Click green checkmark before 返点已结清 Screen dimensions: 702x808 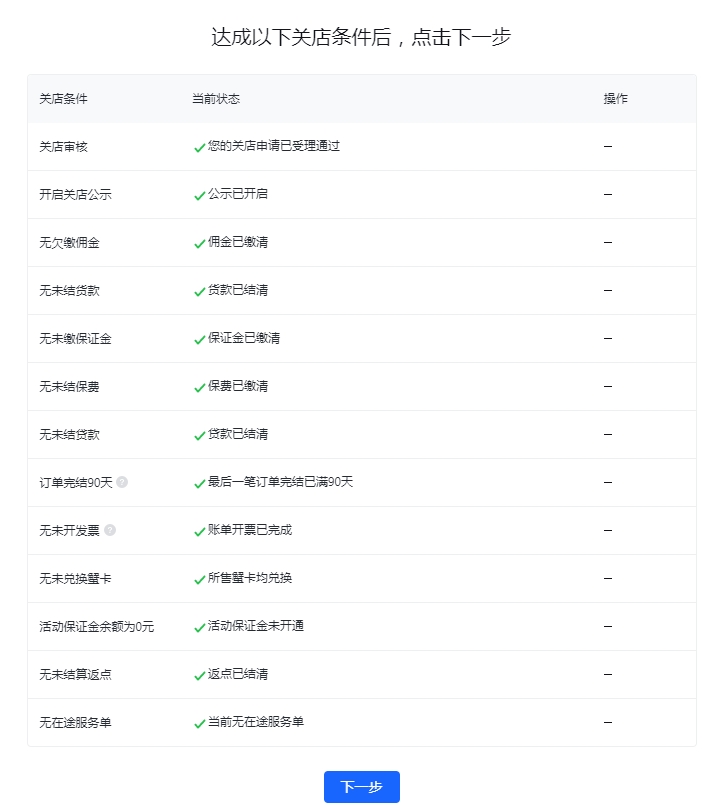coord(199,676)
